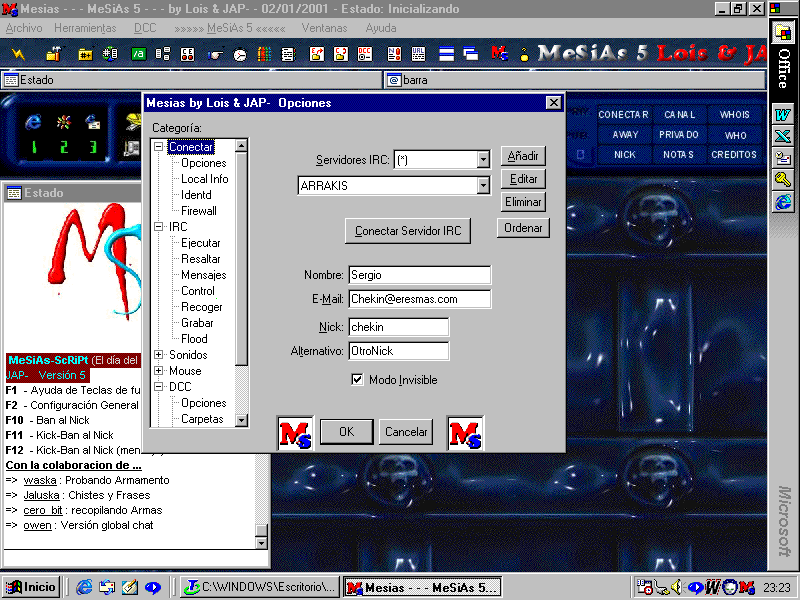
Task: Click the right Ms logo button in dialog
Action: 465,433
